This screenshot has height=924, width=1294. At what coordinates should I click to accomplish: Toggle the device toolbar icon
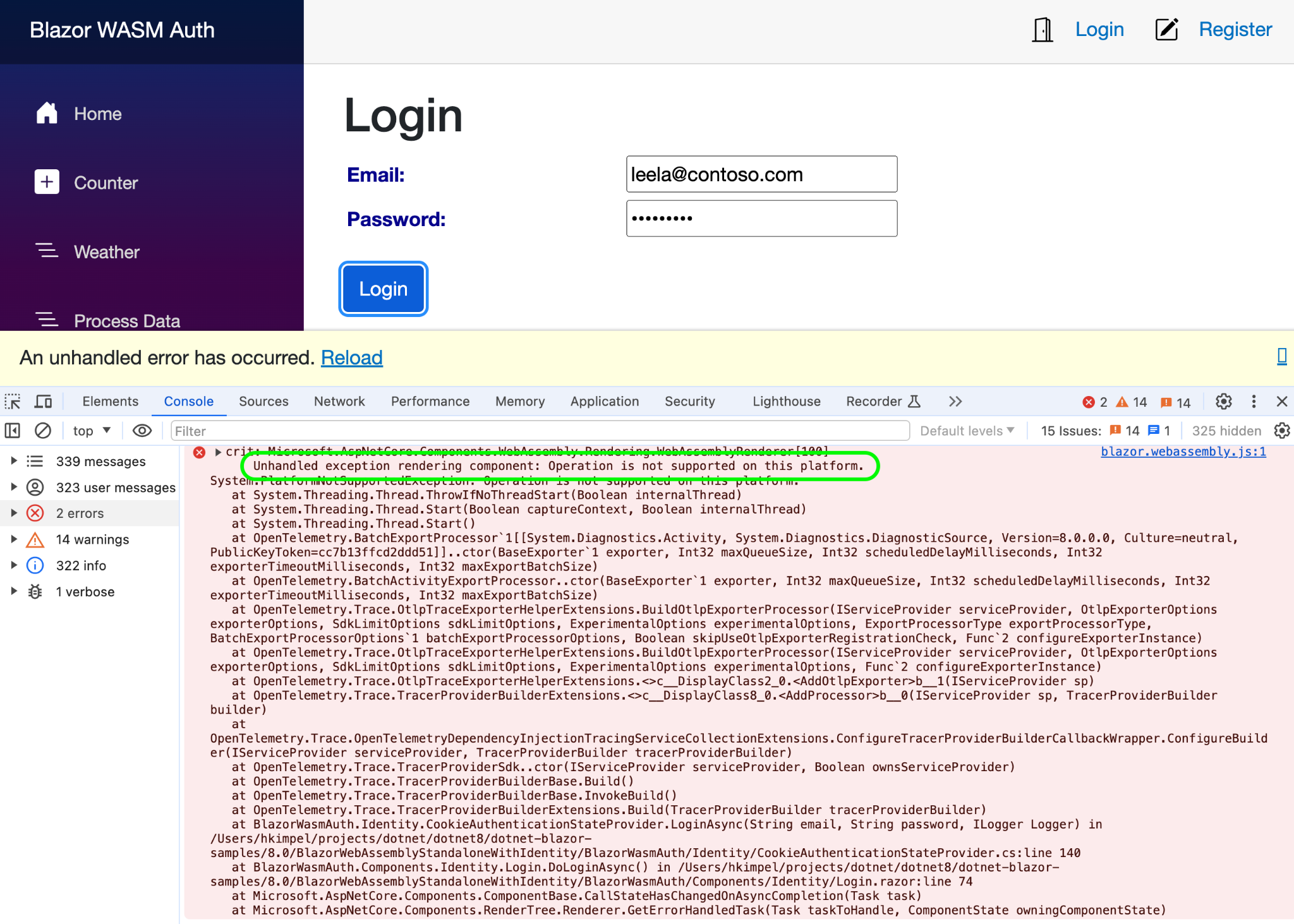43,402
